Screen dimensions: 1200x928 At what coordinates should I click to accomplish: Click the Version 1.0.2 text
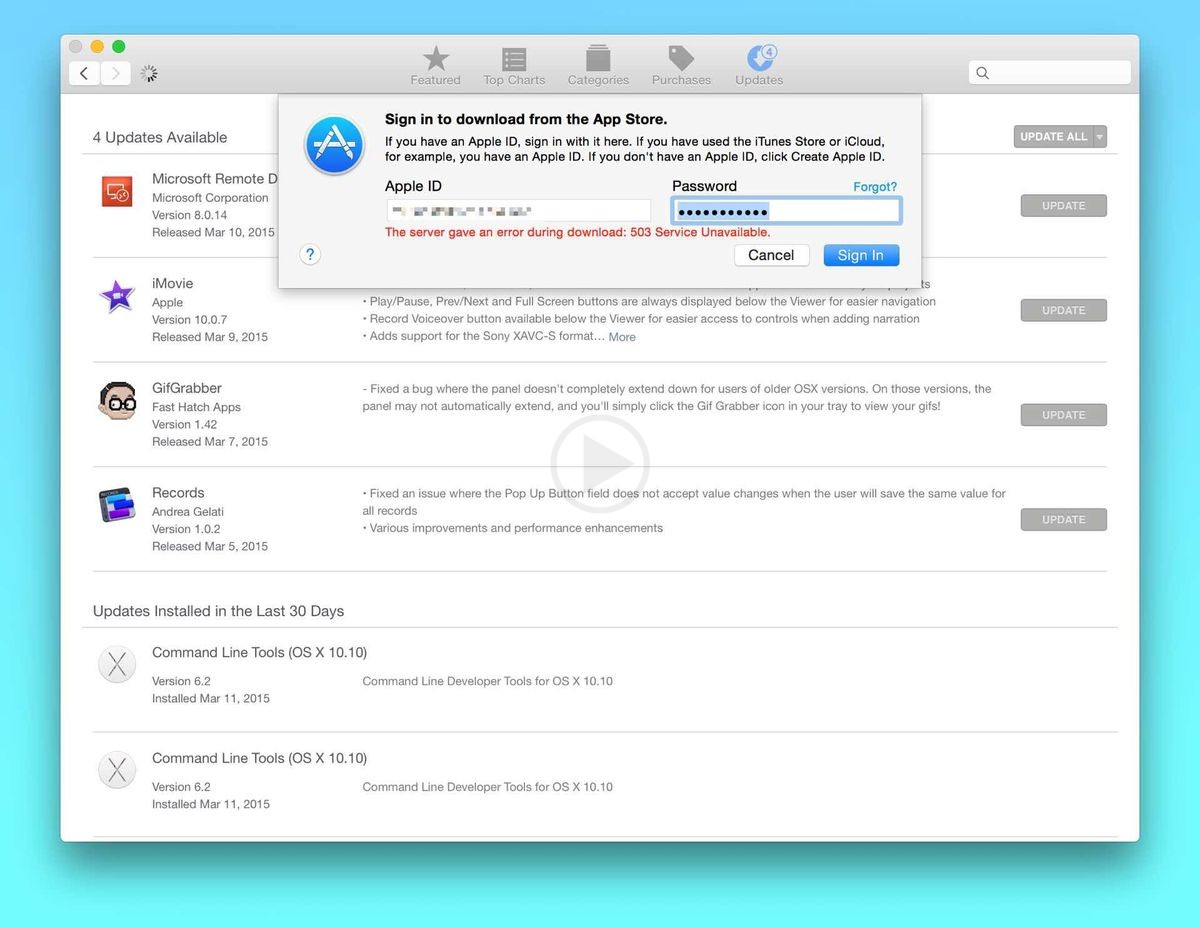pos(186,529)
